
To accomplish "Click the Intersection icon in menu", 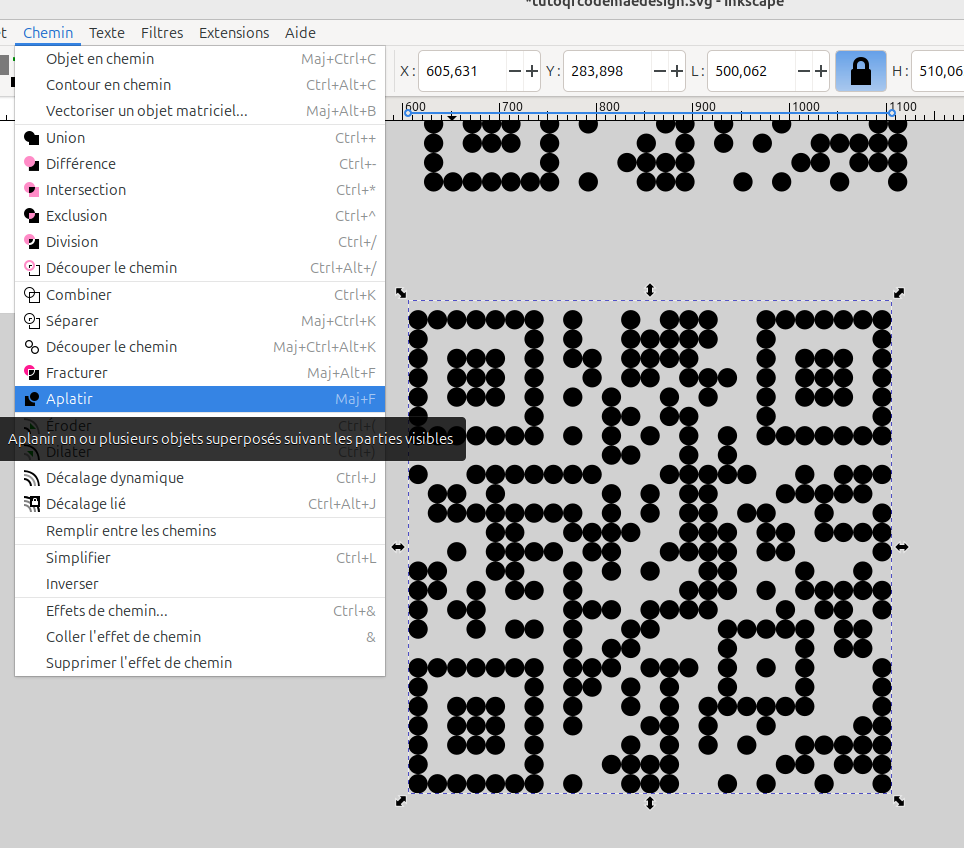I will point(31,190).
